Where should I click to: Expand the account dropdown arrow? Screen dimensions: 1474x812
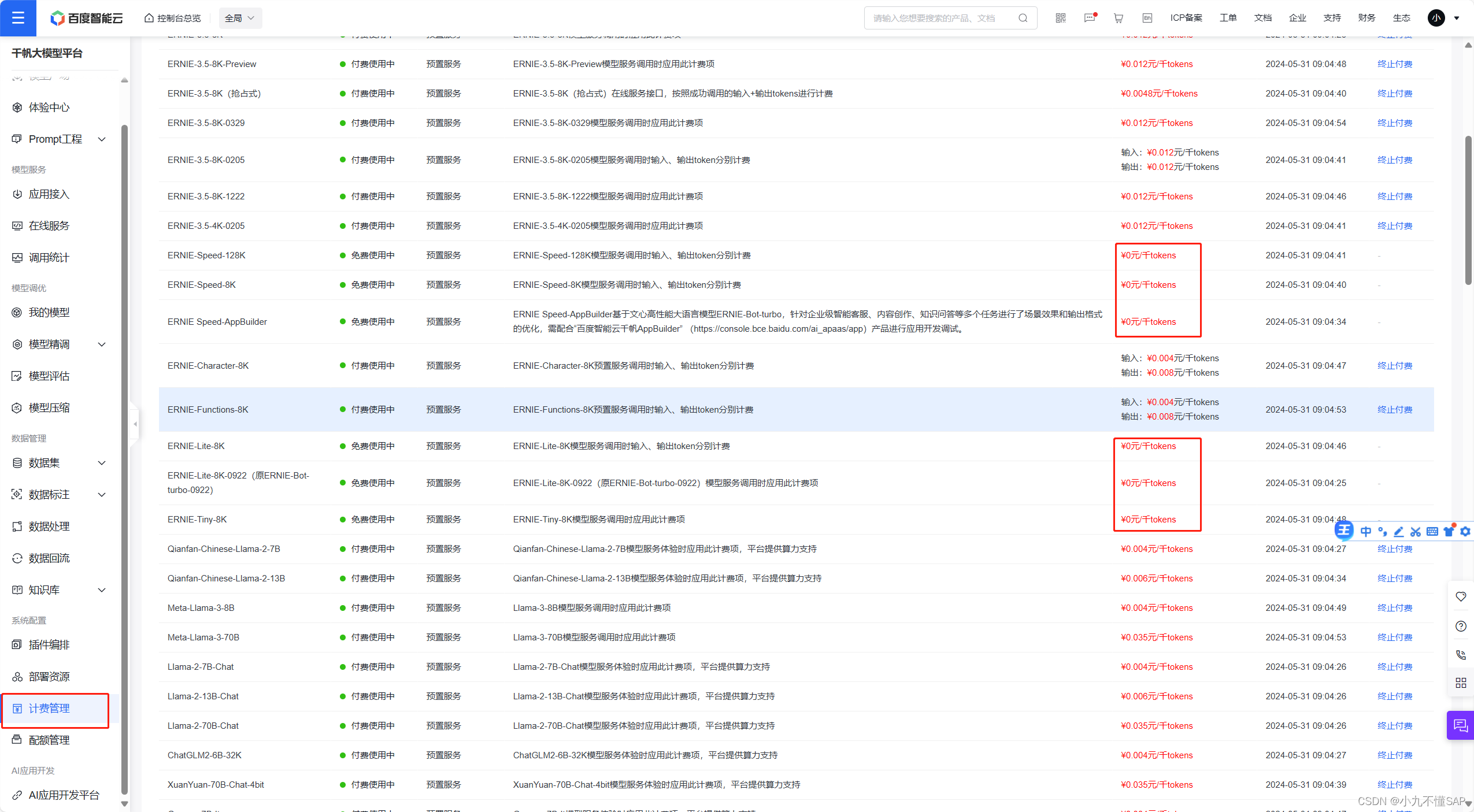coord(1457,18)
